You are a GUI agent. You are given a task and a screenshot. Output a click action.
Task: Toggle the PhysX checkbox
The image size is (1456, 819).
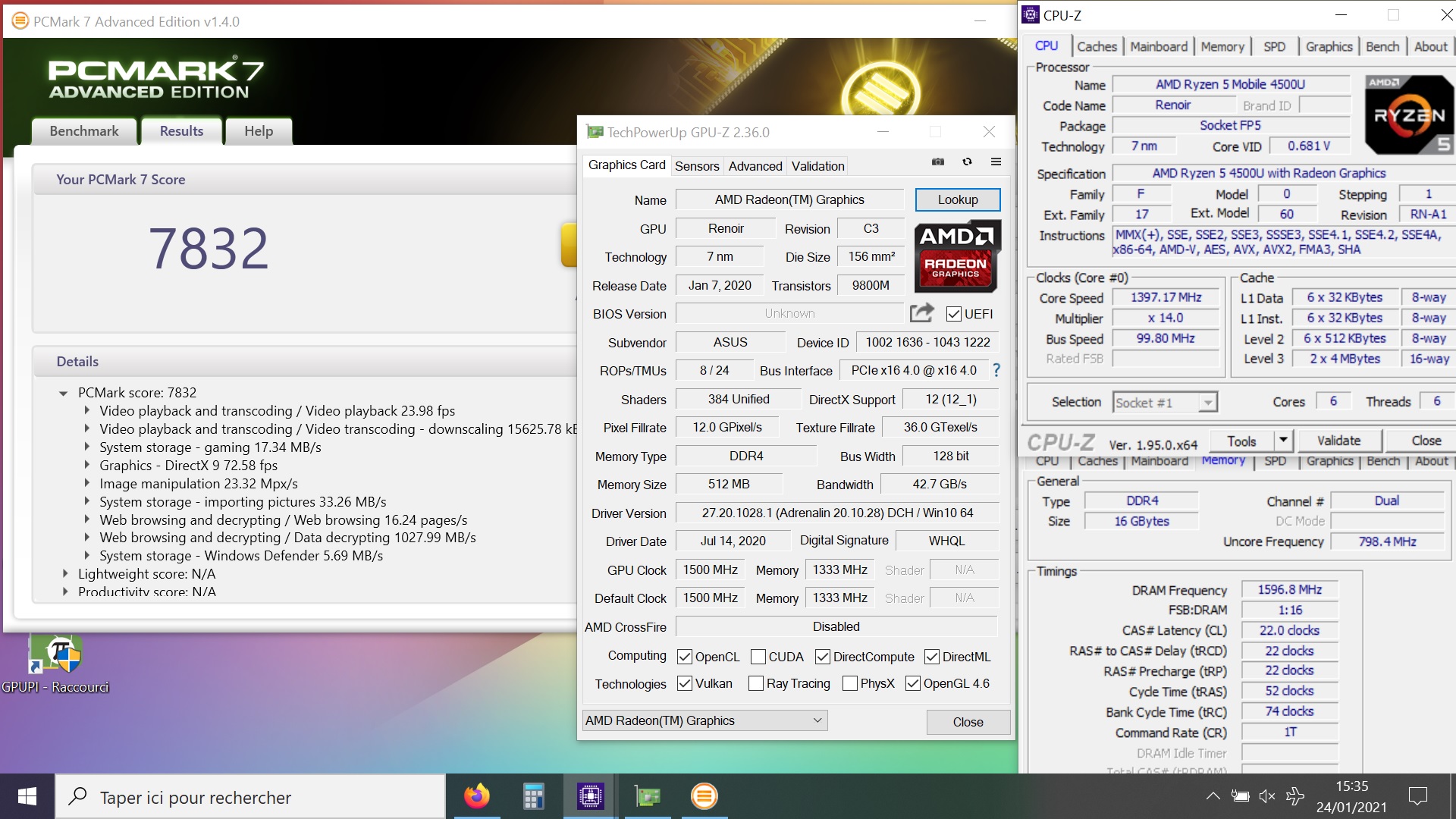click(850, 683)
